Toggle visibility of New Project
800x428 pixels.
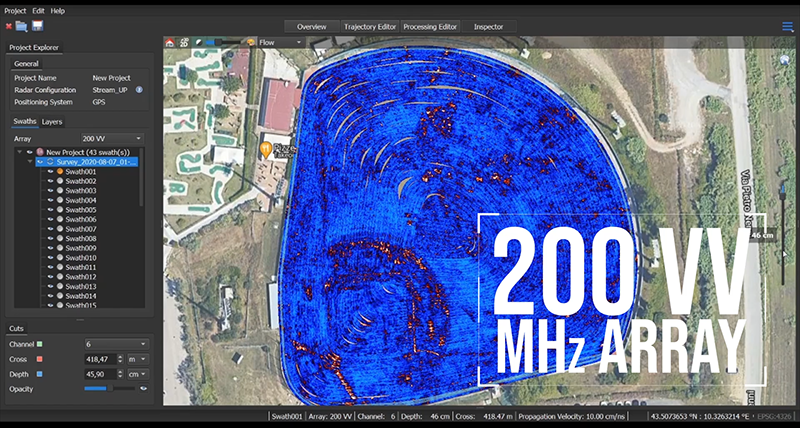30,152
